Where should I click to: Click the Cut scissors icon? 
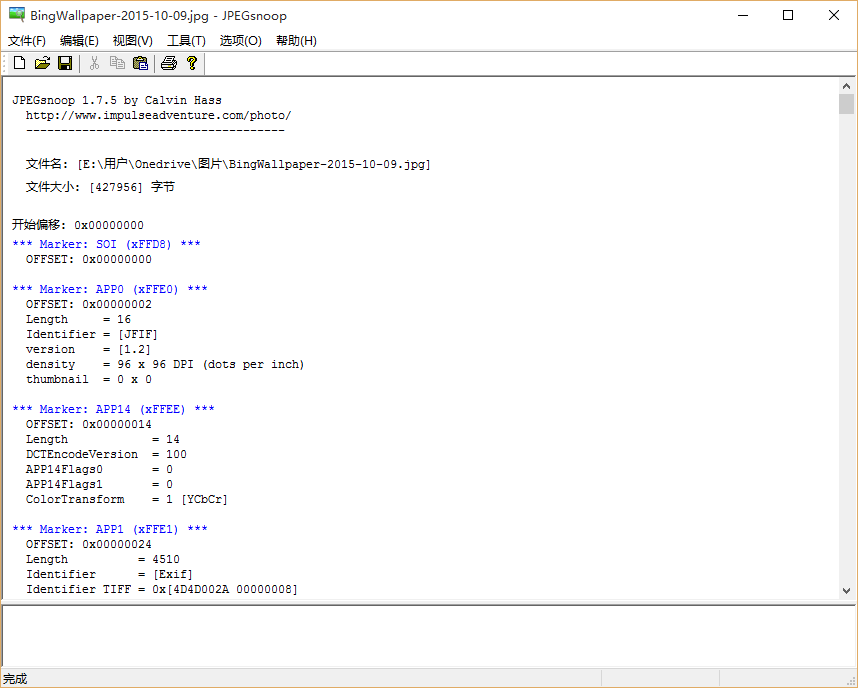94,63
